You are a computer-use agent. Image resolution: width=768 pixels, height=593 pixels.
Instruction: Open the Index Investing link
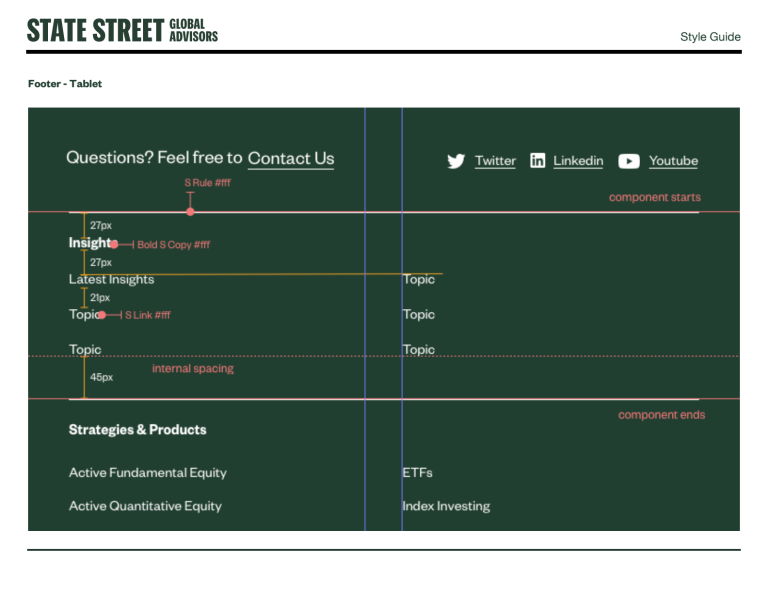coord(446,506)
